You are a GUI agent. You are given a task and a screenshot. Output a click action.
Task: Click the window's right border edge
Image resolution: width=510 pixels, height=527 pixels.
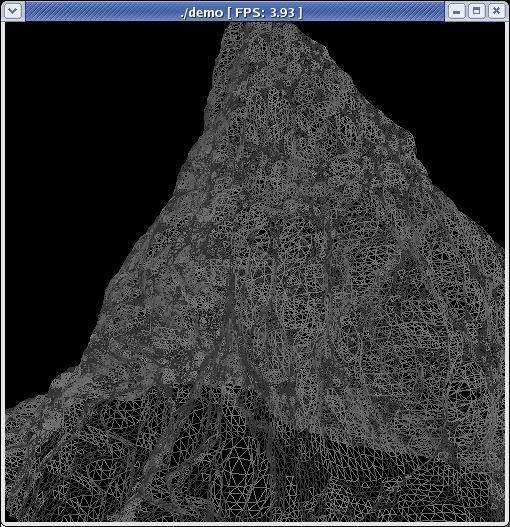pos(507,269)
